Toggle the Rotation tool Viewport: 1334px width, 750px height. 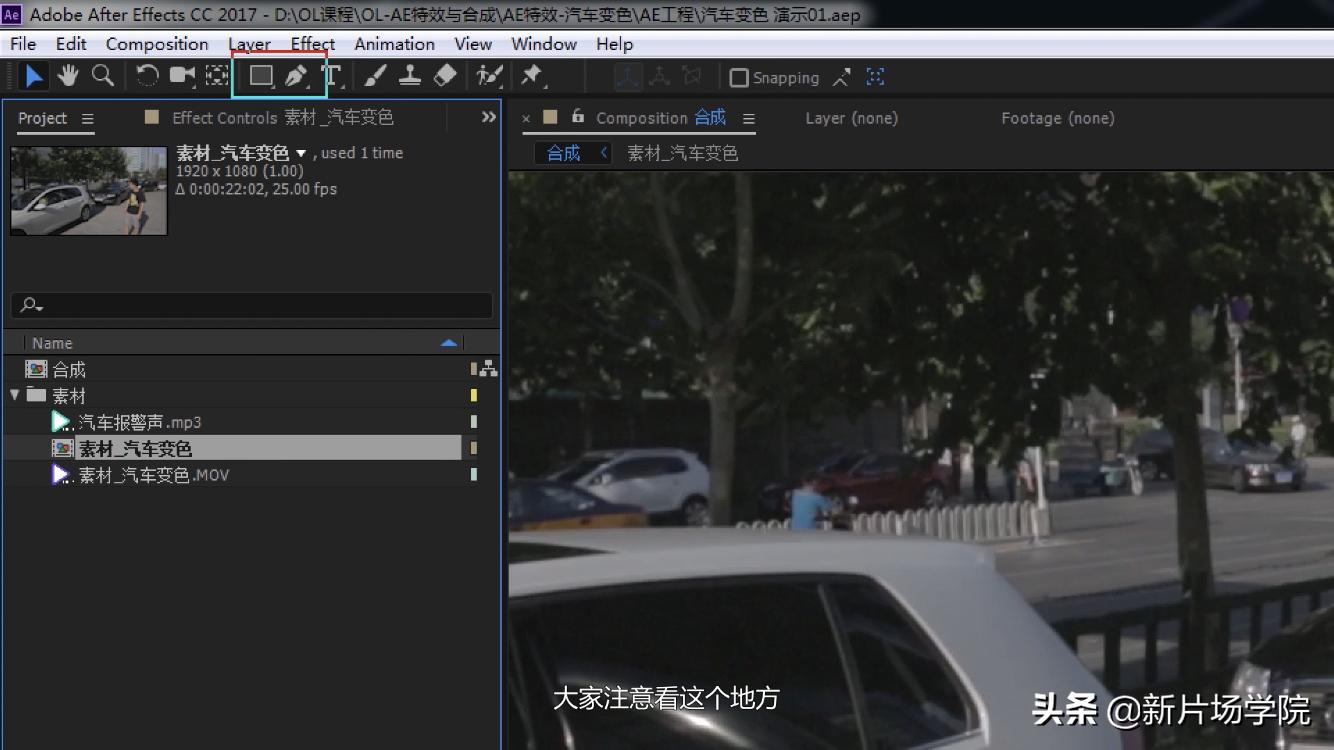point(146,75)
